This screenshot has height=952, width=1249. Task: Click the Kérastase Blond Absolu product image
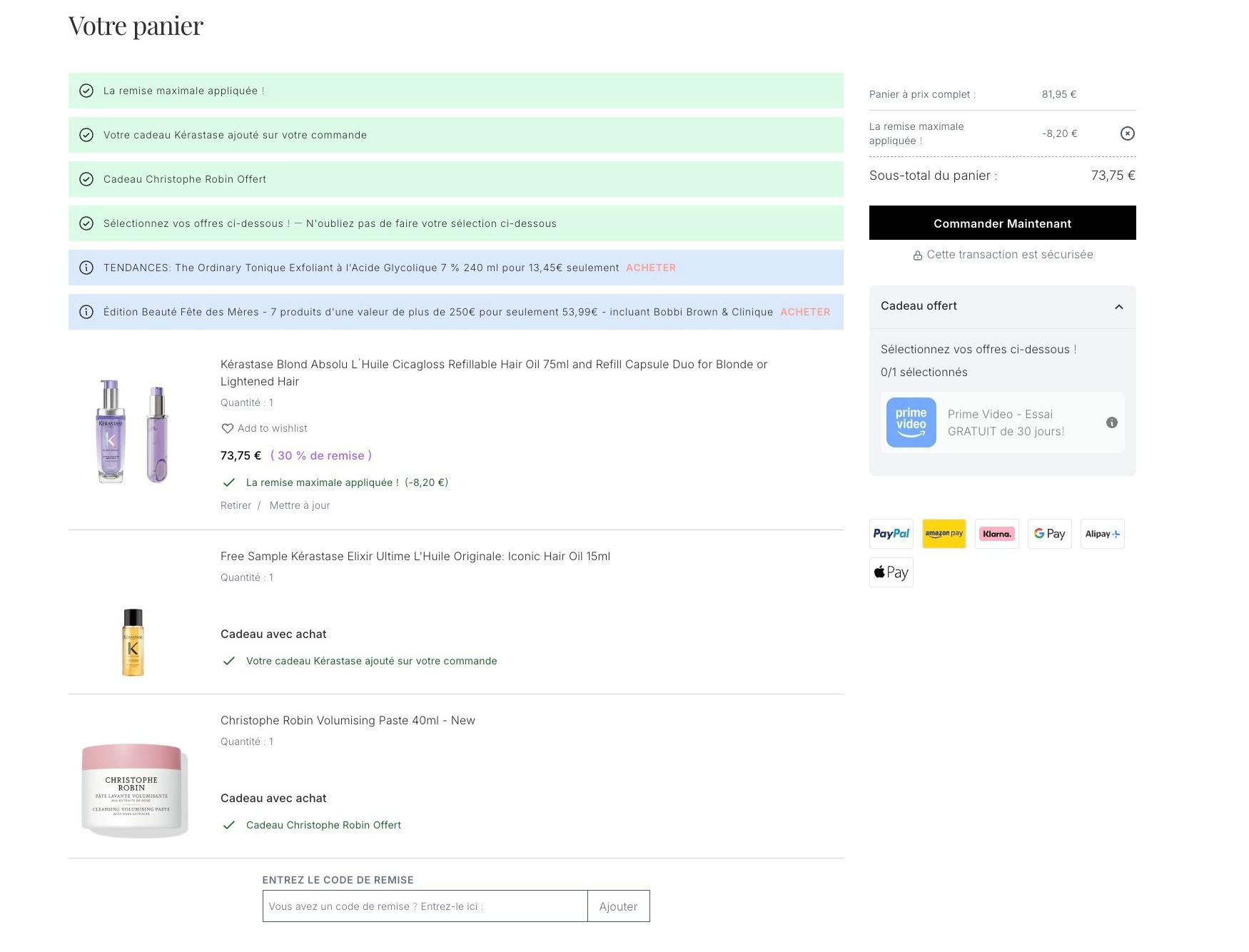click(x=133, y=431)
